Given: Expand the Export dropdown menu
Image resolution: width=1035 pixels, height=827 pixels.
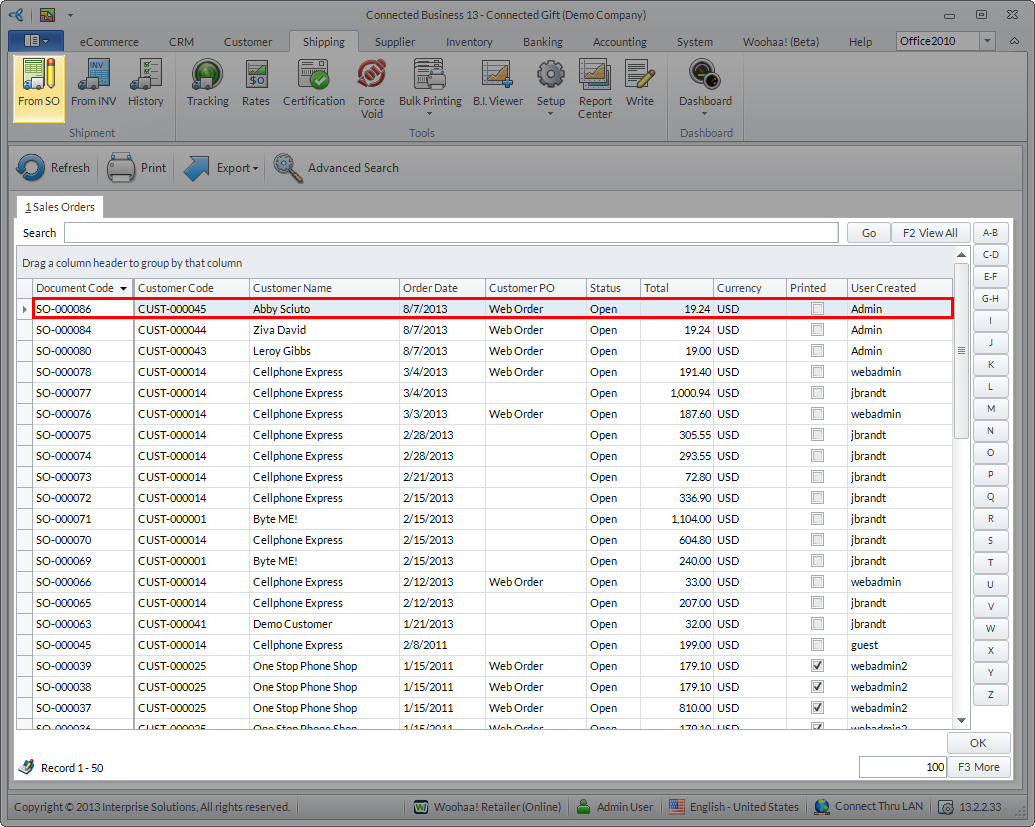Looking at the screenshot, I should coord(256,168).
